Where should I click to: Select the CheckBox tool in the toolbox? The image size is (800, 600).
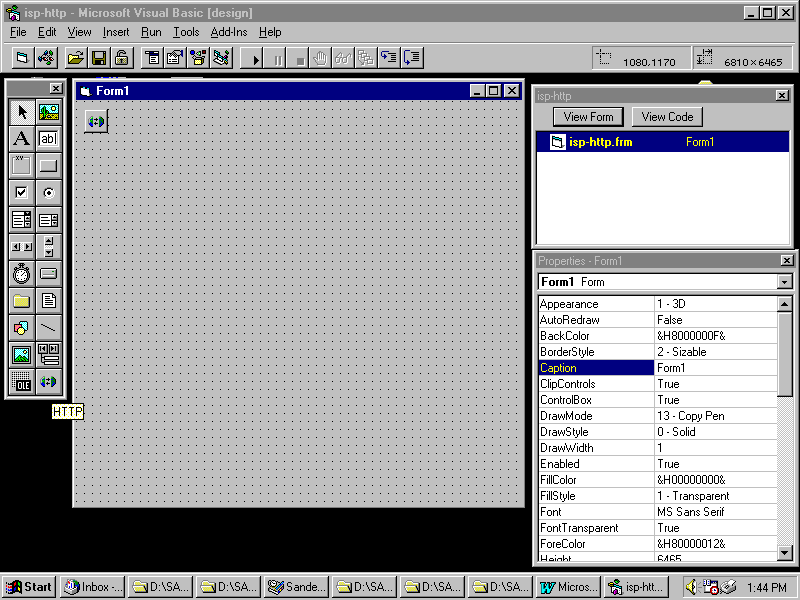[21, 192]
